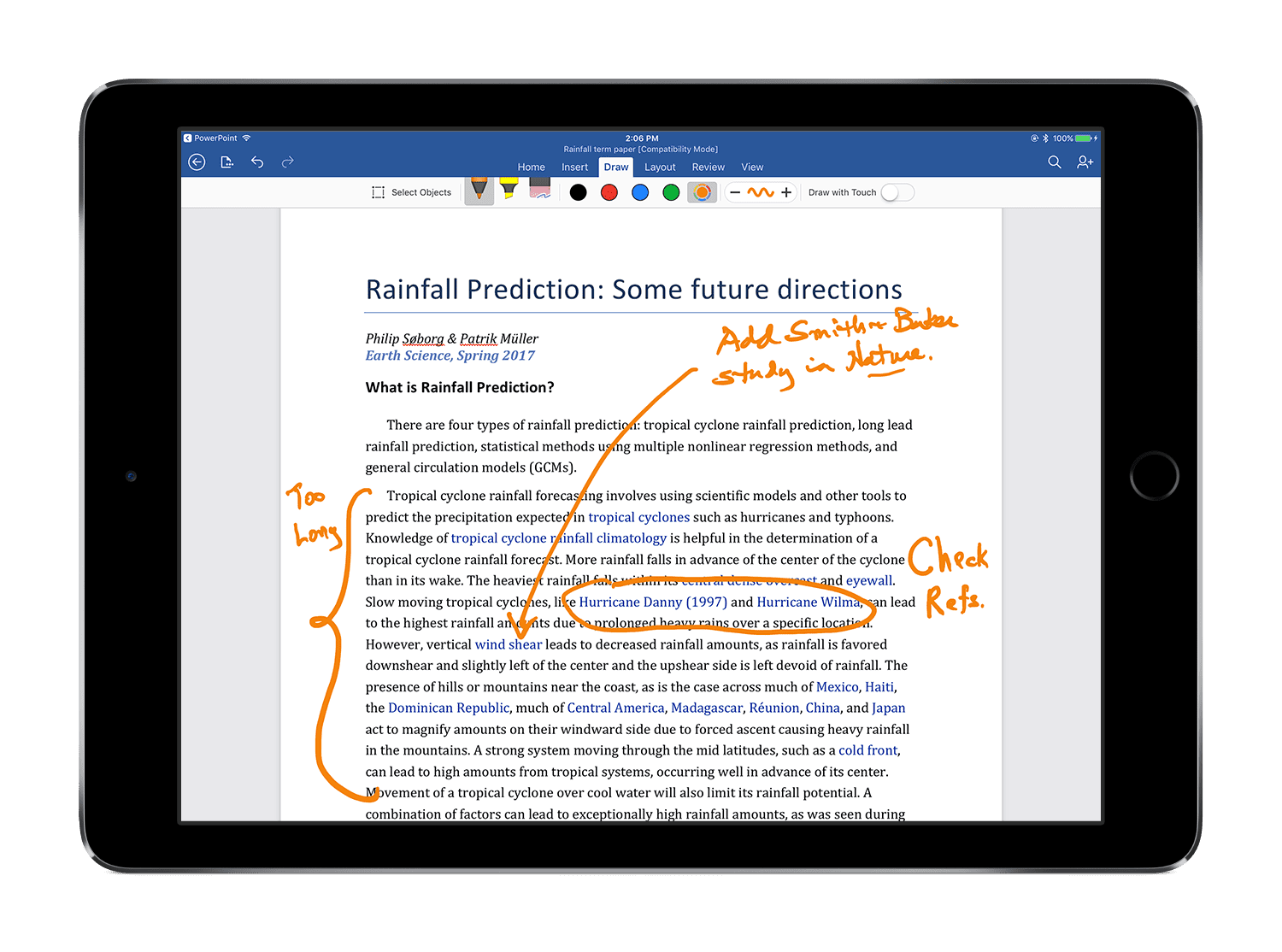Switch to the View tab
This screenshot has height=952, width=1282.
click(752, 167)
